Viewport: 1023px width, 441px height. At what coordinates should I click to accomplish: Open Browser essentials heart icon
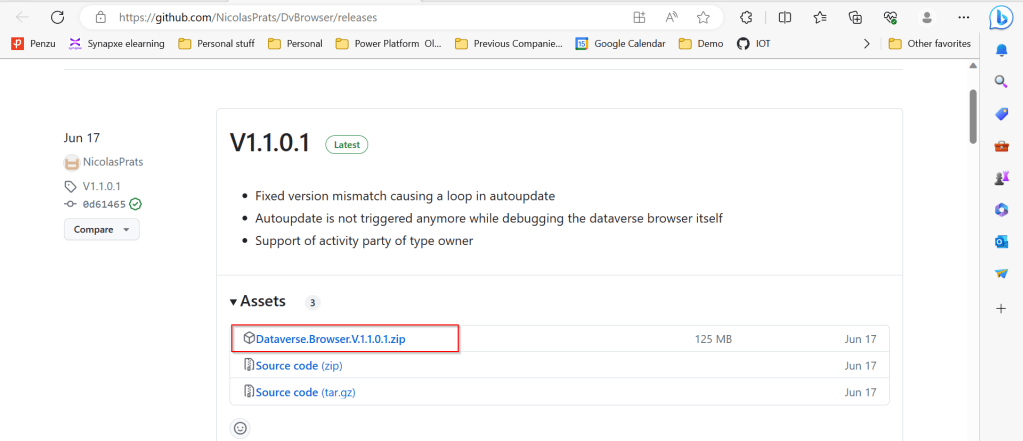890,17
